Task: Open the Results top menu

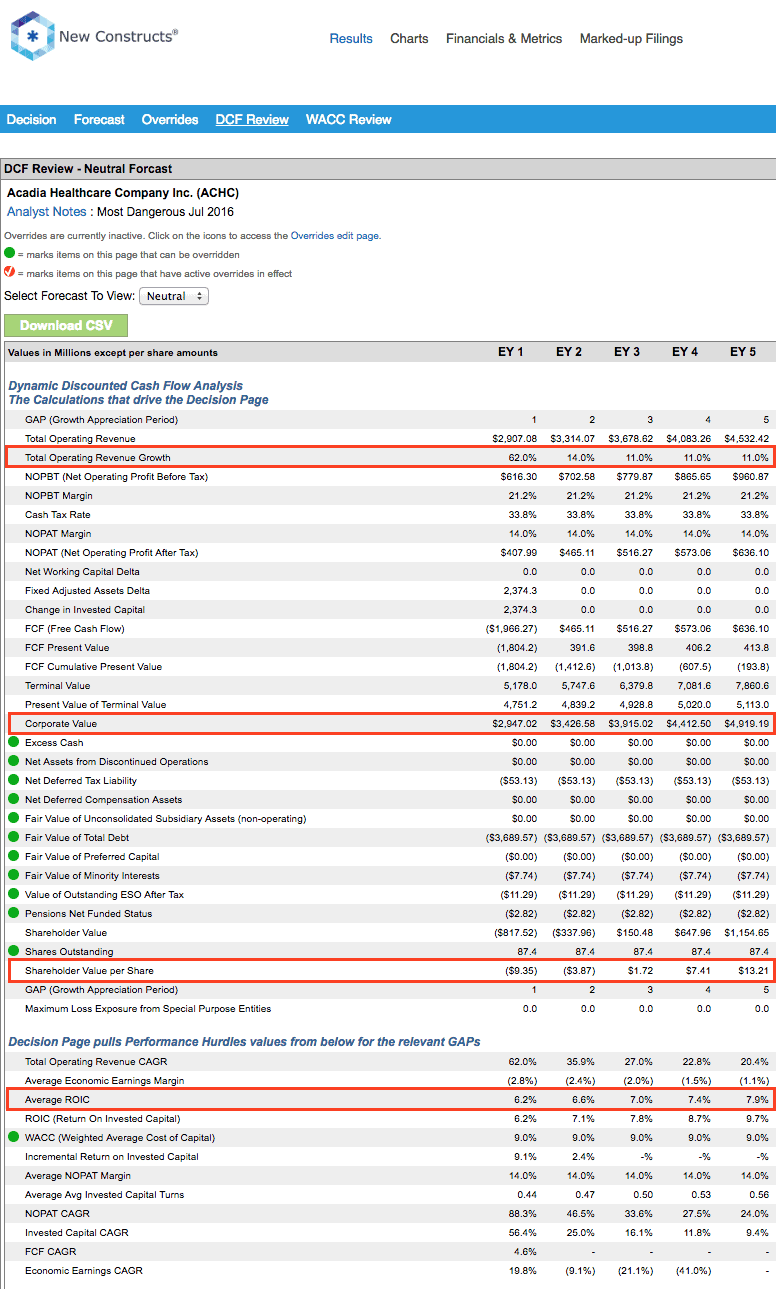Action: click(351, 39)
